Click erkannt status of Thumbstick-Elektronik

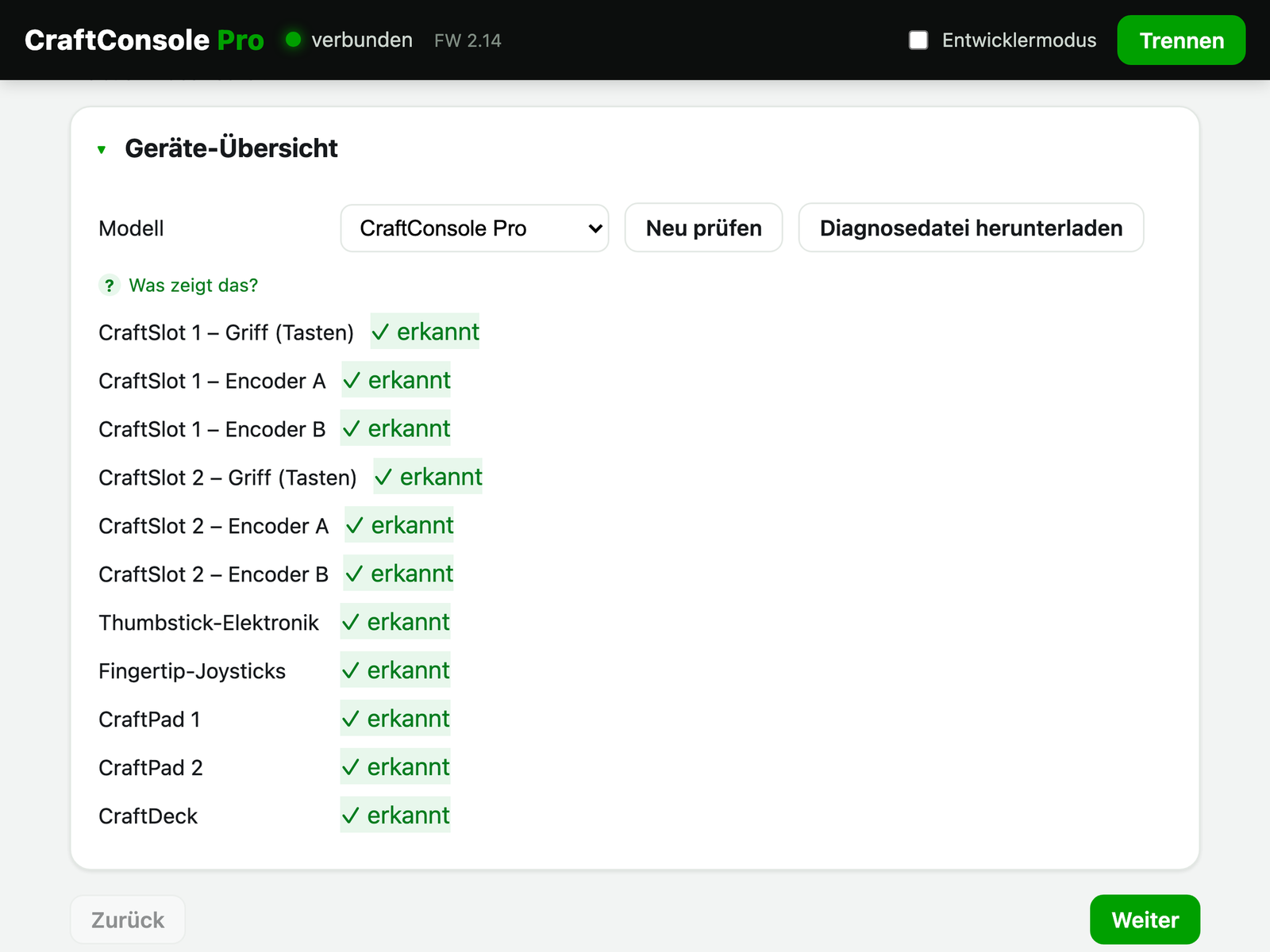pyautogui.click(x=395, y=622)
